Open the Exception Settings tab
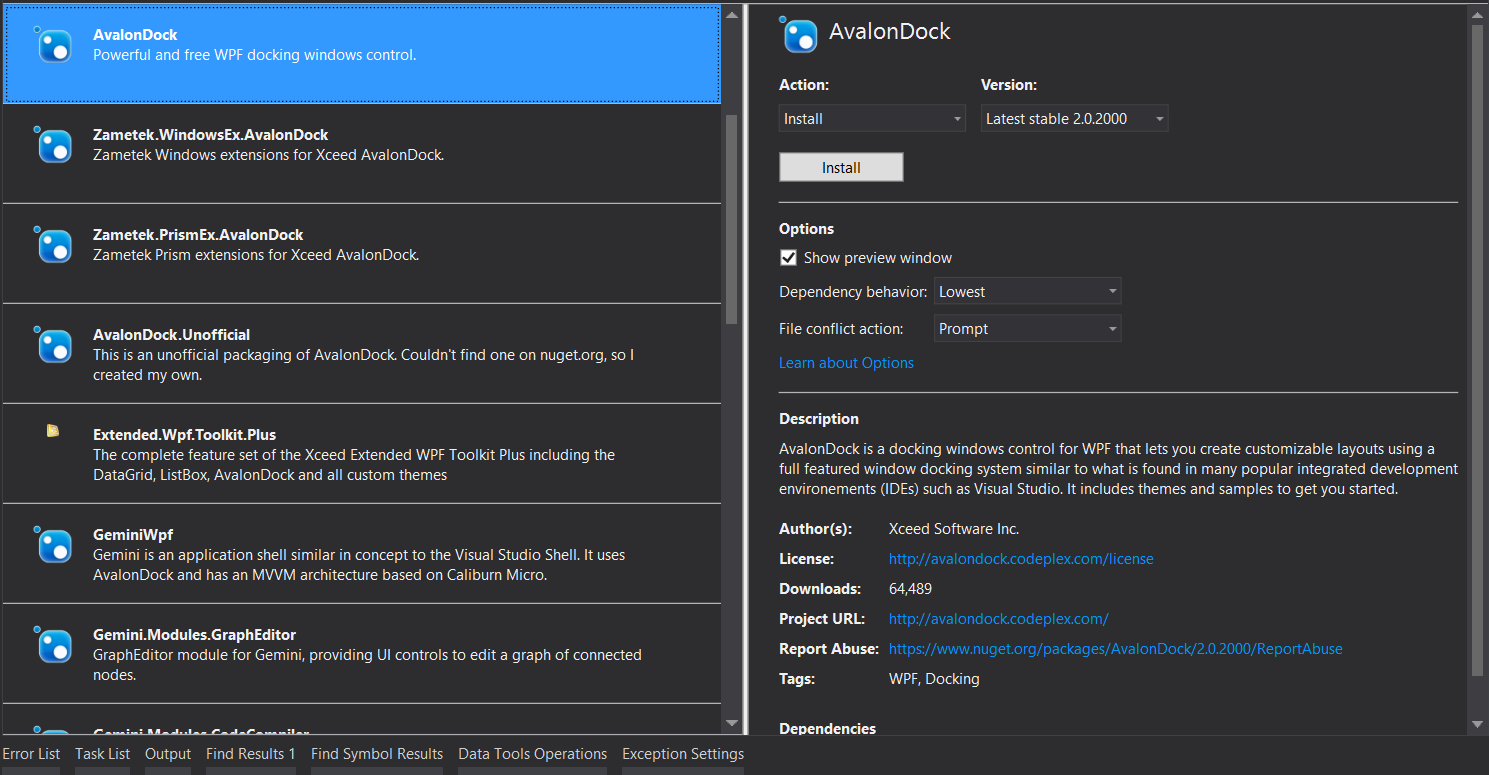This screenshot has height=775, width=1489. coord(683,754)
